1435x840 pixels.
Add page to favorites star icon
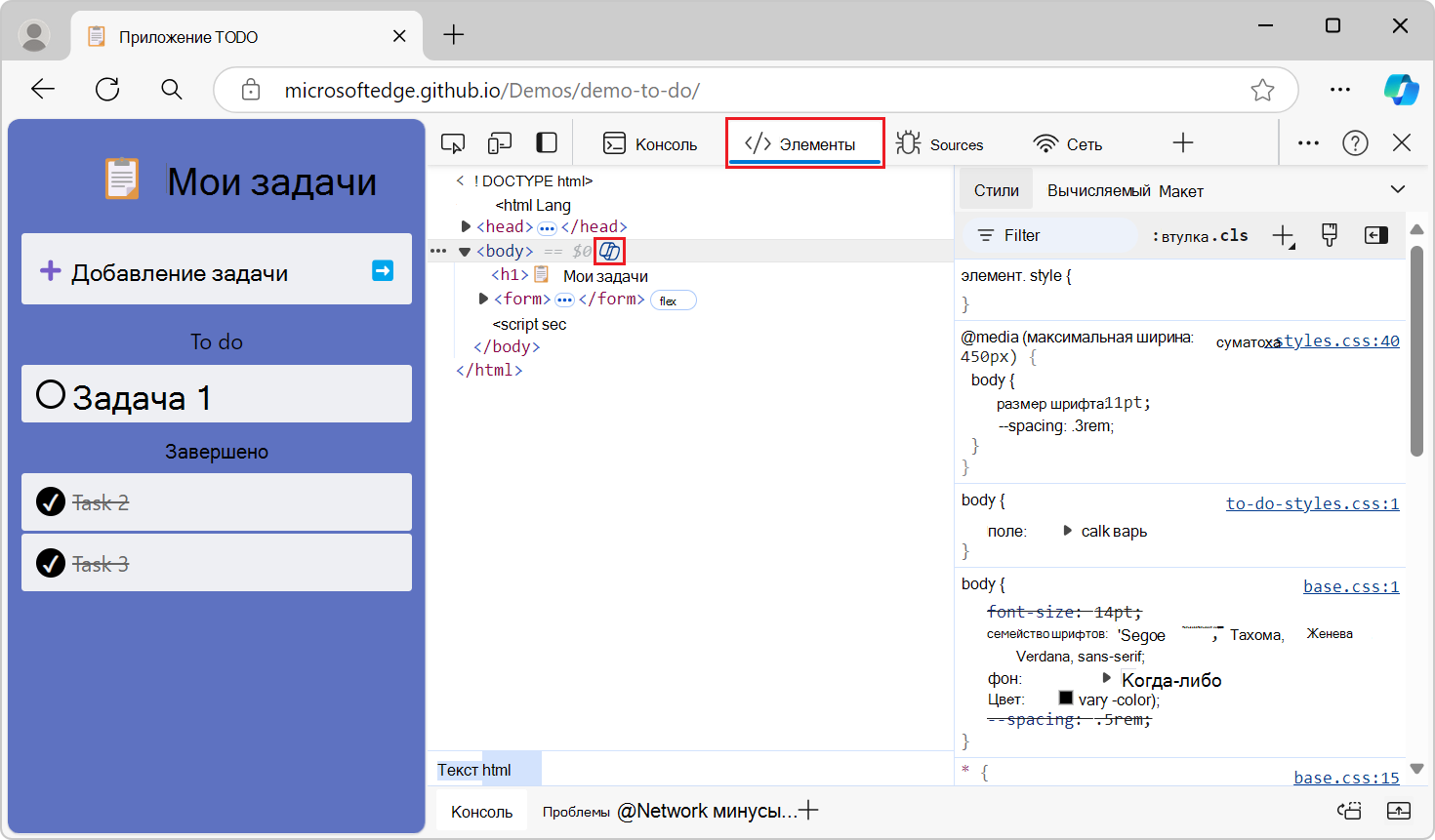click(1262, 90)
